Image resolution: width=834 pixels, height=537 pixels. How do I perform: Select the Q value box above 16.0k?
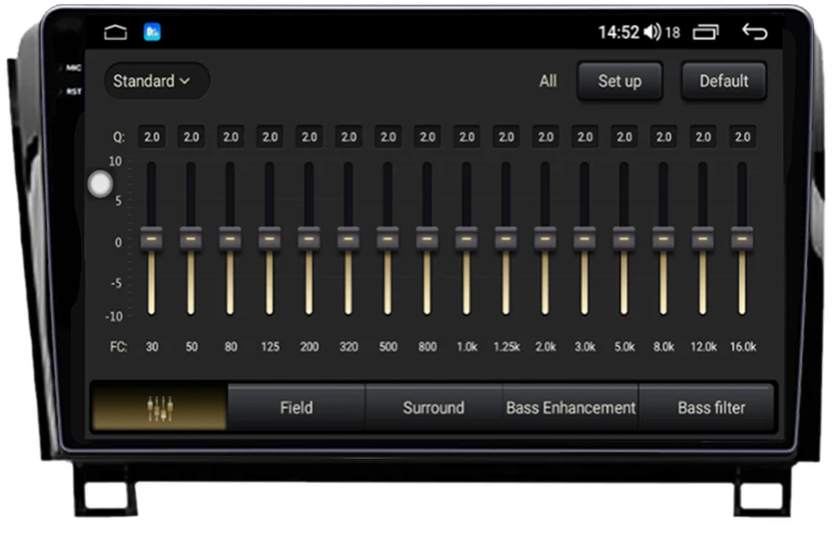point(742,137)
